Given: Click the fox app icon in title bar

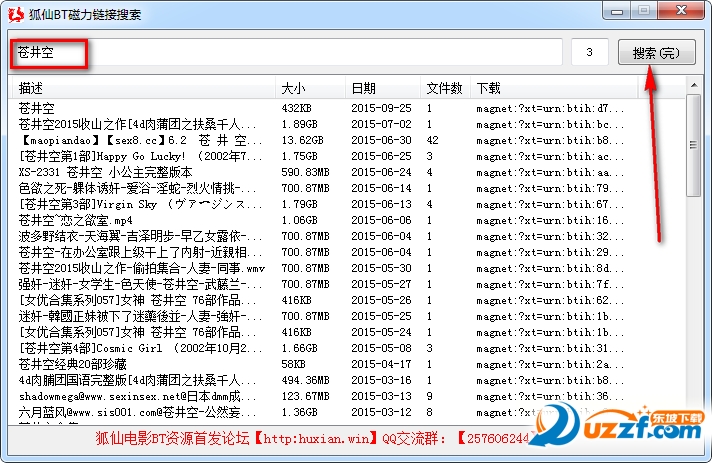Looking at the screenshot, I should [x=16, y=15].
